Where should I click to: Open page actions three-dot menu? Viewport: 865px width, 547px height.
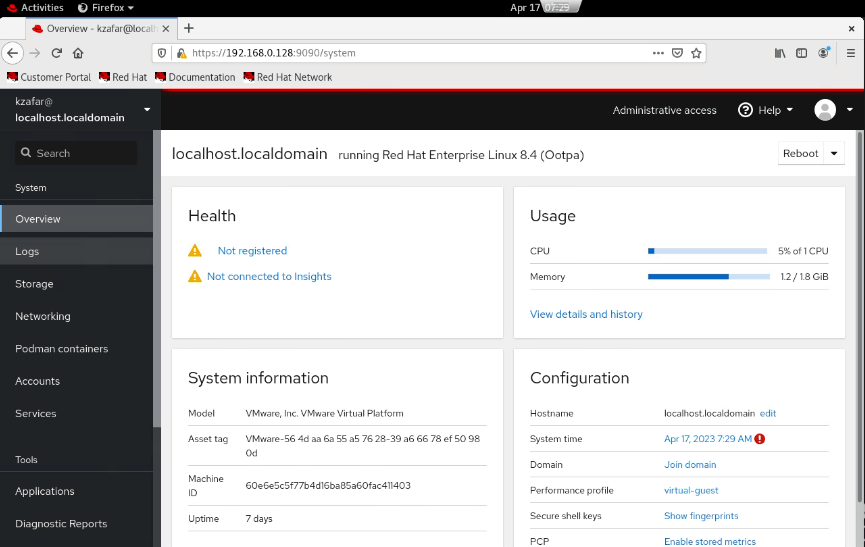point(658,53)
